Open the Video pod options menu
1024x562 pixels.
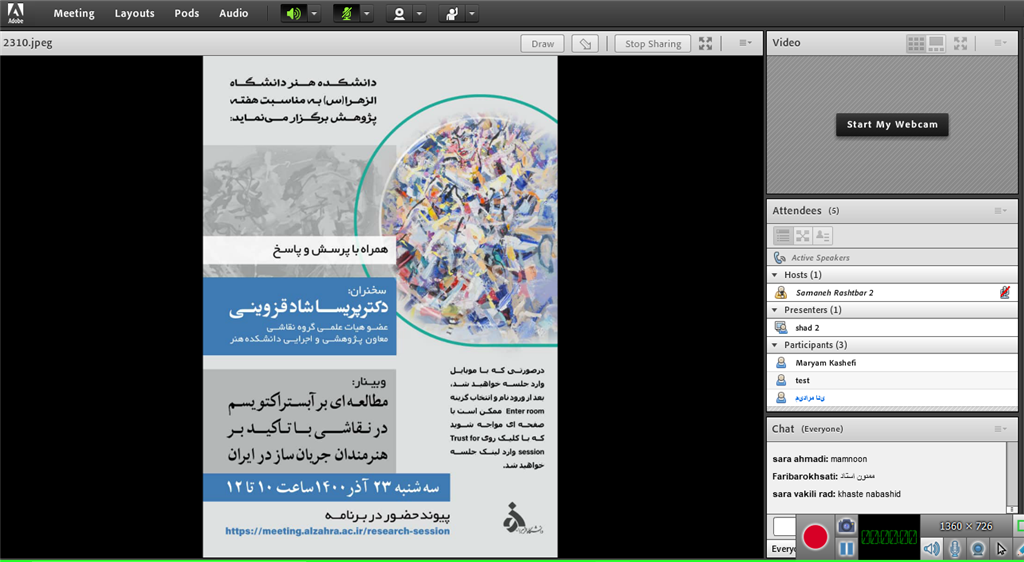click(x=1000, y=43)
